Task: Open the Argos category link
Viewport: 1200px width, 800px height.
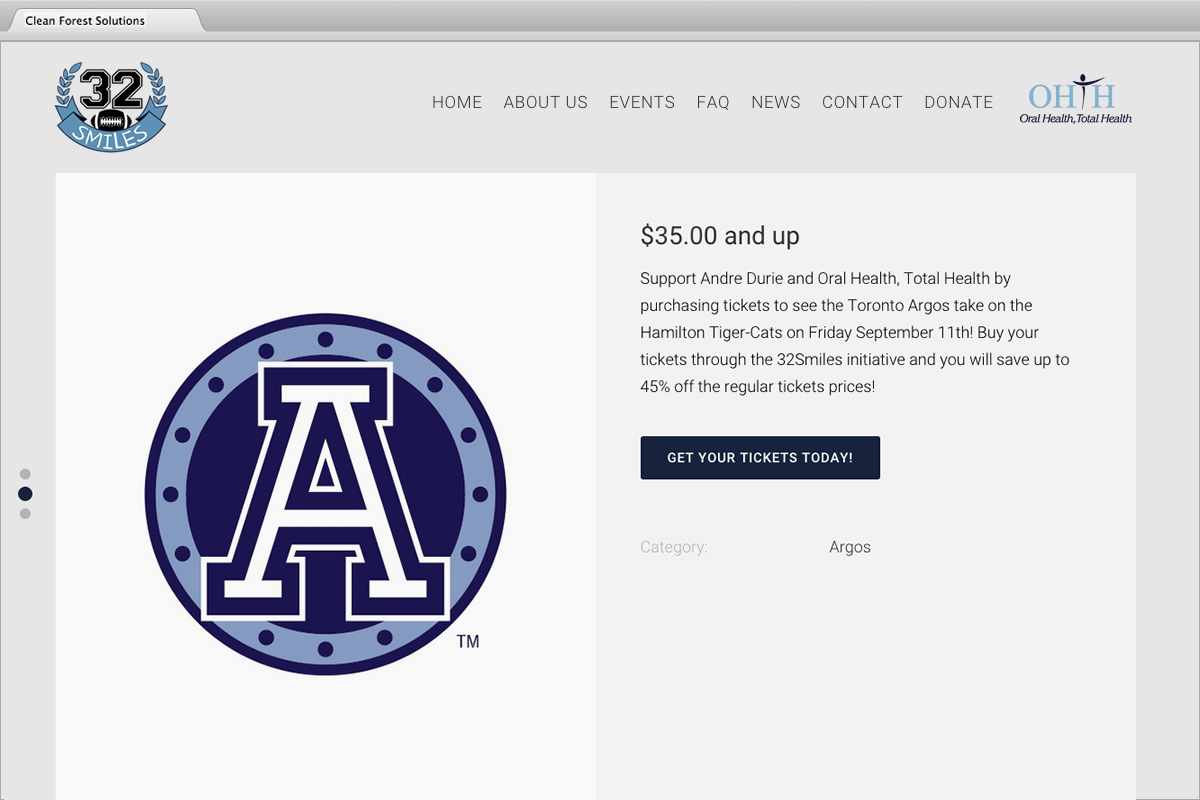Action: tap(850, 547)
